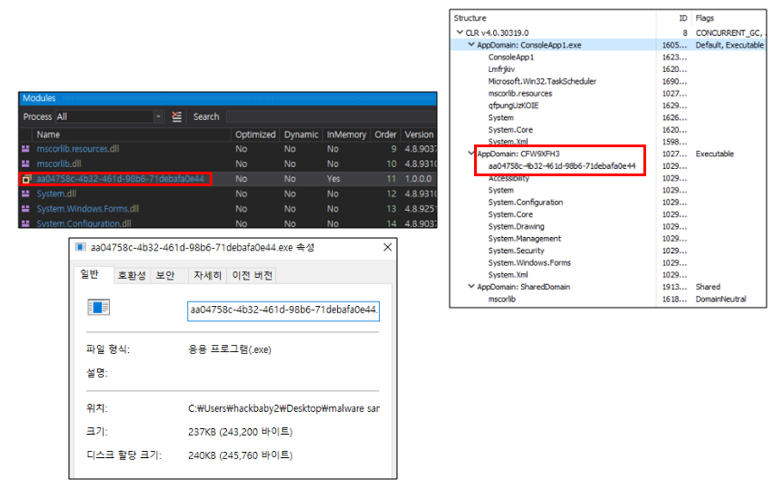Select System.dll in Modules list
The image size is (773, 484).
click(x=228, y=194)
